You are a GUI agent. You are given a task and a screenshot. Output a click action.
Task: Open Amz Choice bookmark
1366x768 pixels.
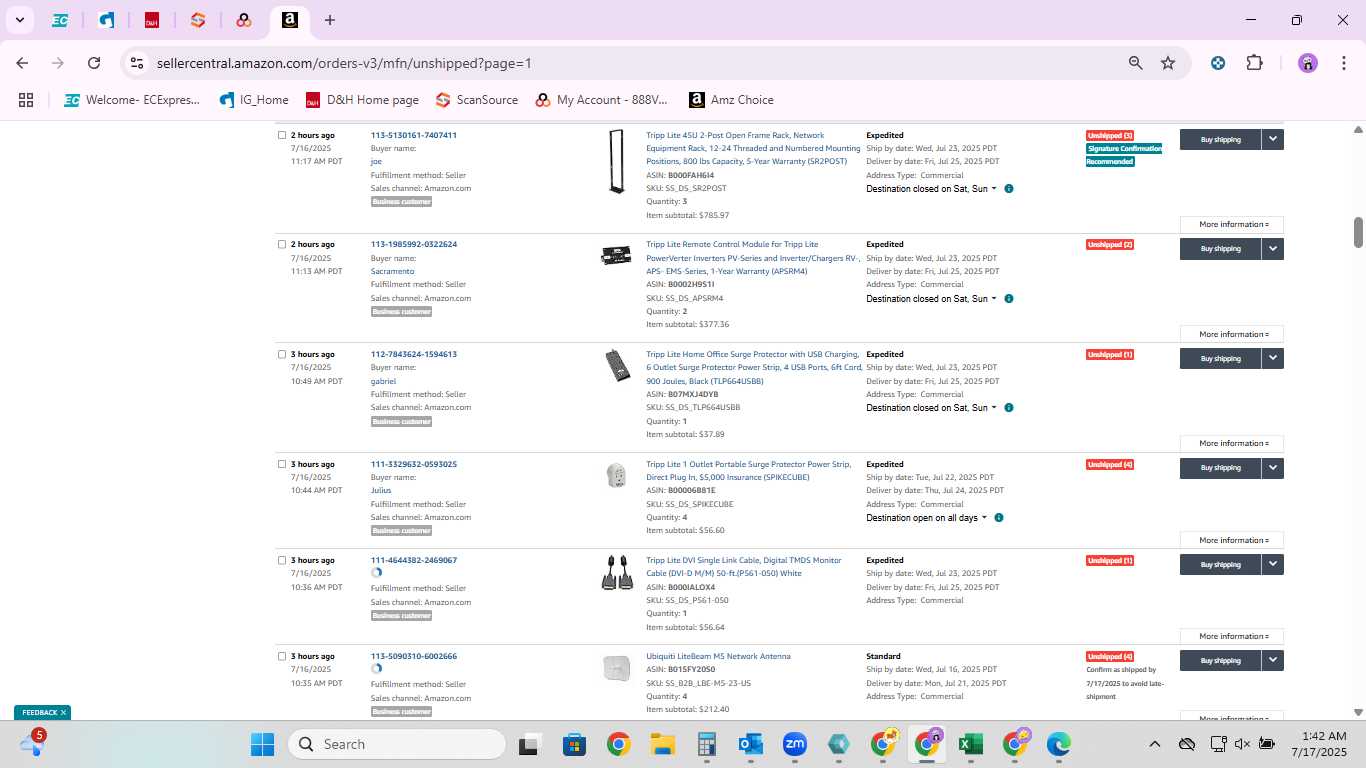click(x=731, y=100)
